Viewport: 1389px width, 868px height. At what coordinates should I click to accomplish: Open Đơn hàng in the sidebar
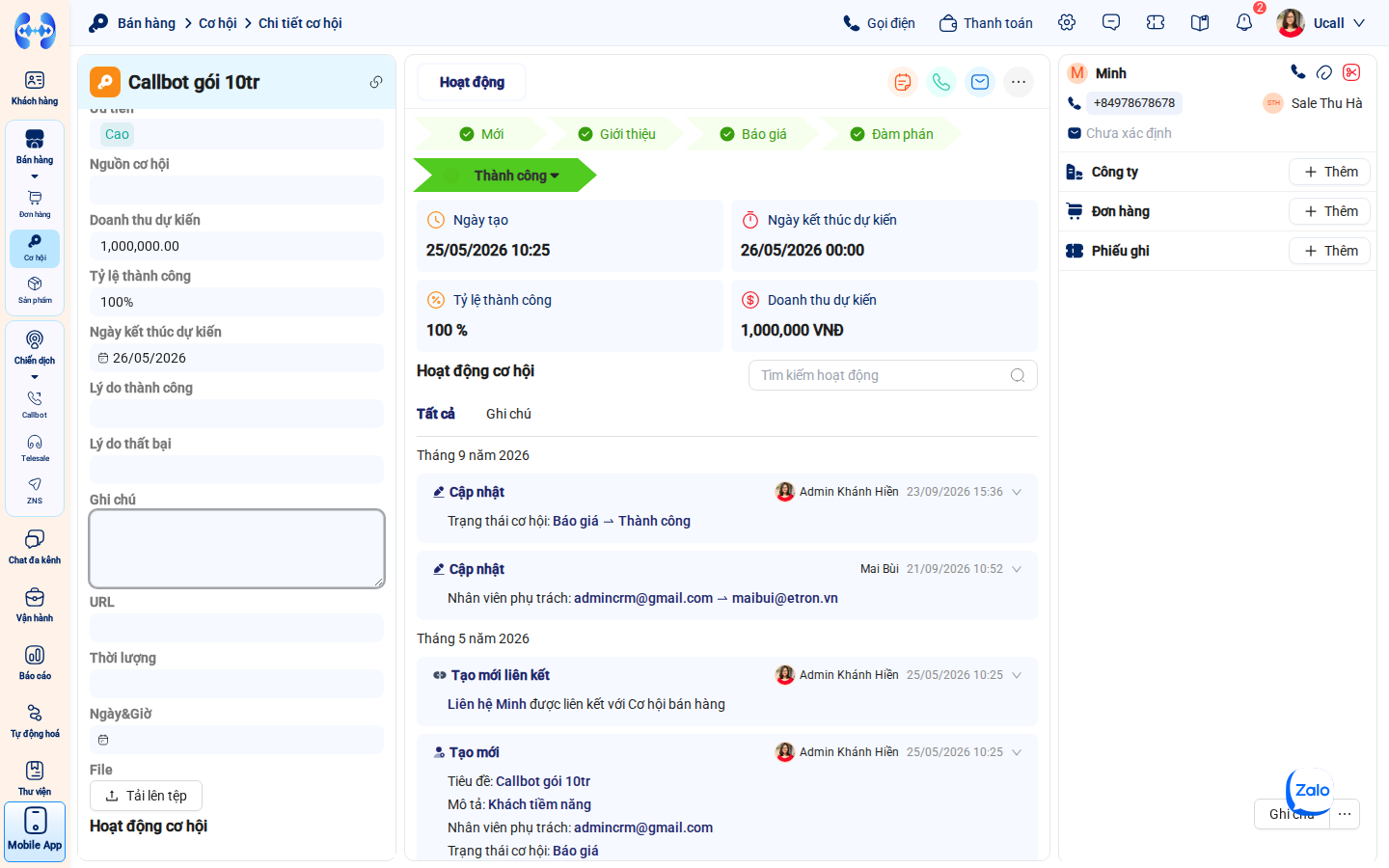(x=35, y=203)
